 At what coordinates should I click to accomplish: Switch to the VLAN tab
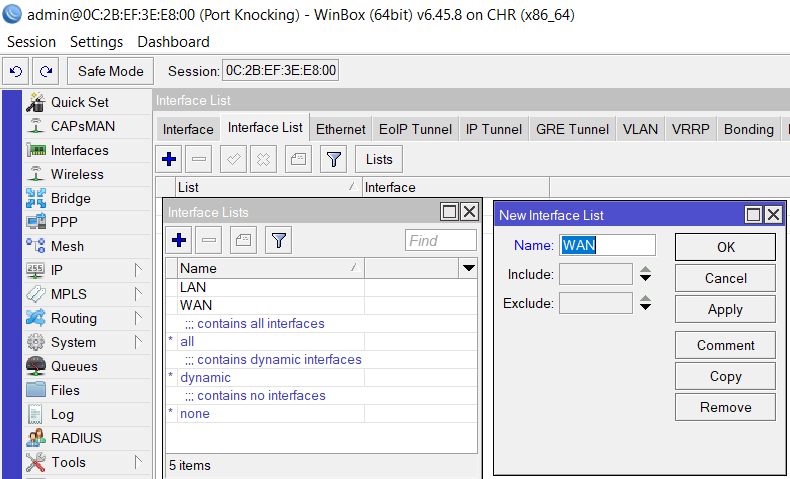tap(640, 129)
